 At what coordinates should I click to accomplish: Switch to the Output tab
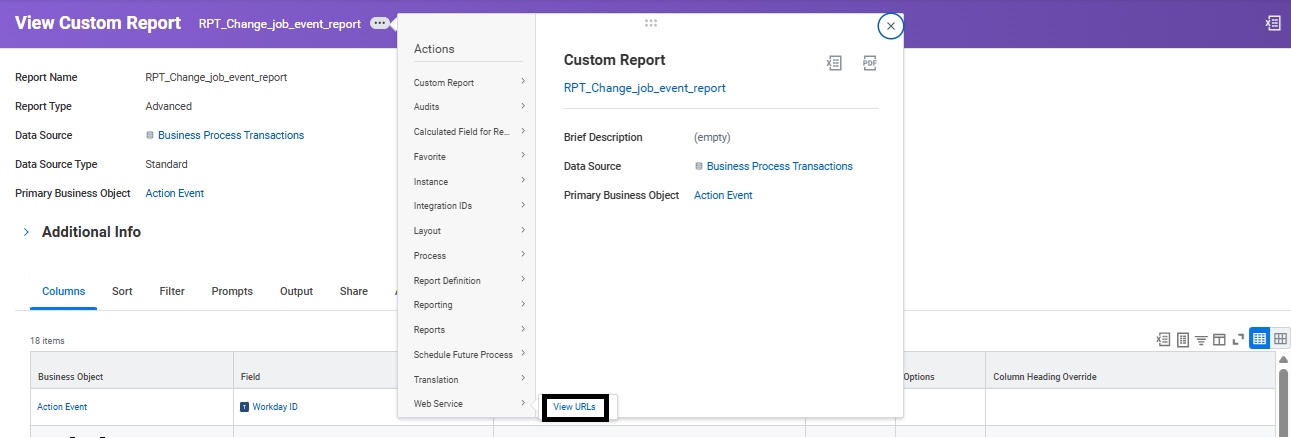(296, 291)
